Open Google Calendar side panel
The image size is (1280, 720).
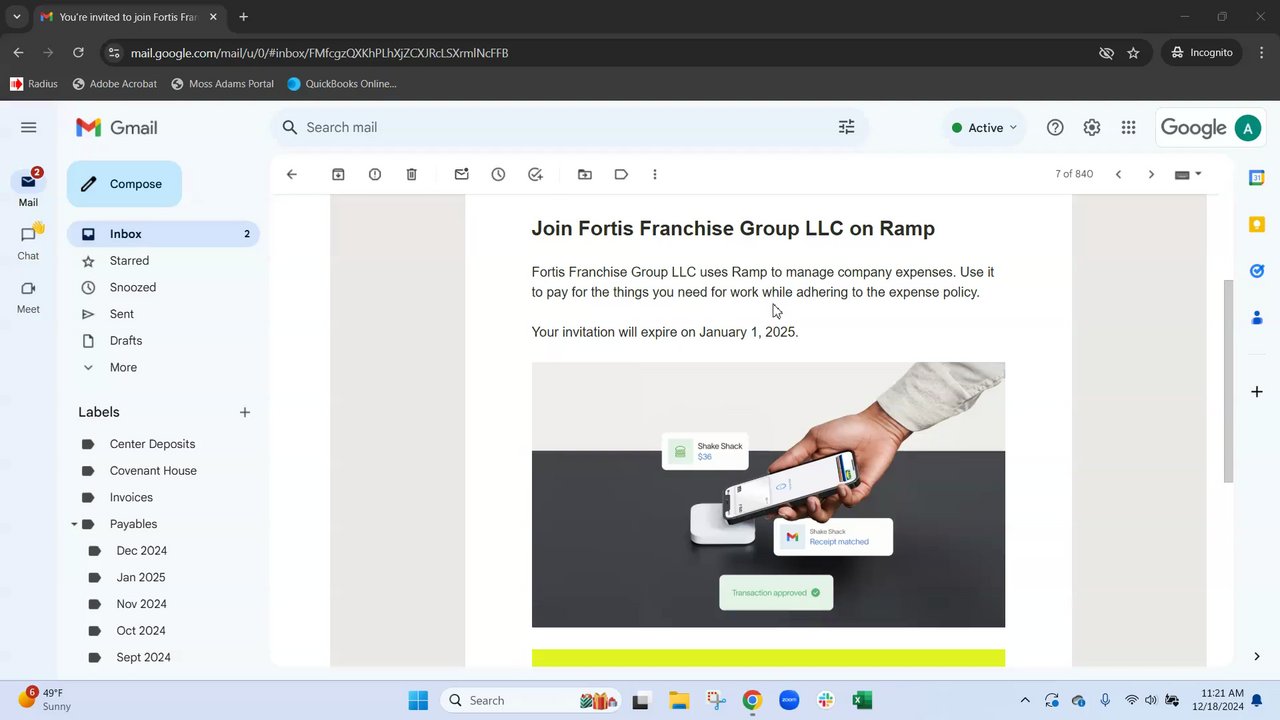tap(1257, 177)
